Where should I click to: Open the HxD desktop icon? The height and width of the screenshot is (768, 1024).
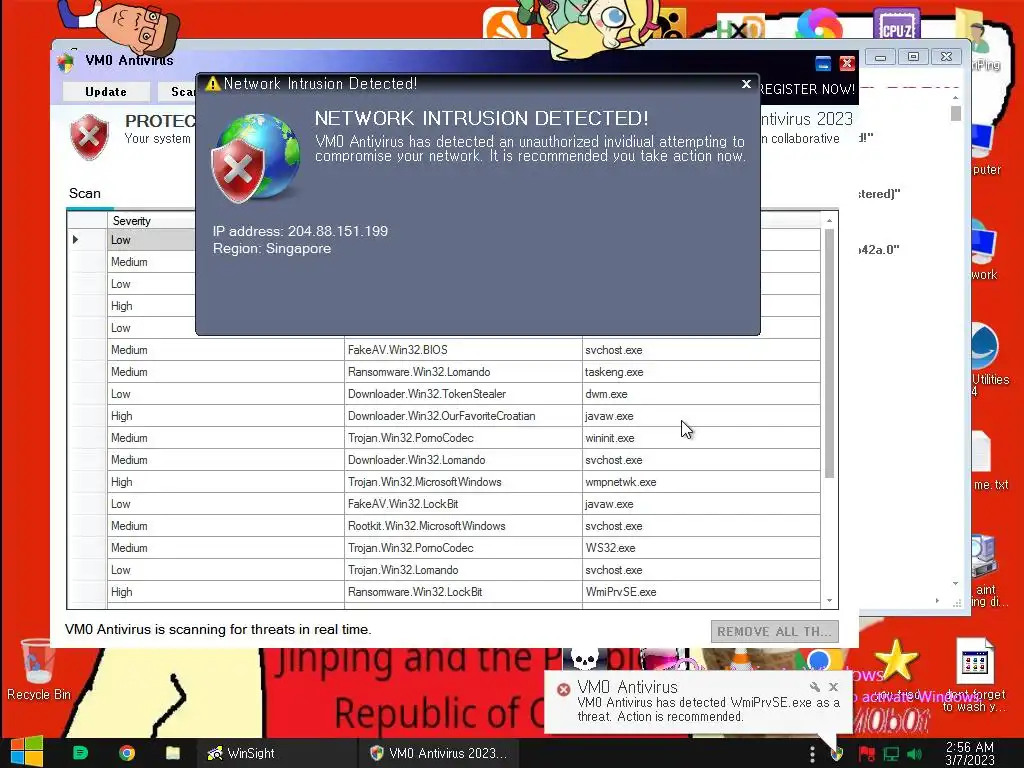739,27
